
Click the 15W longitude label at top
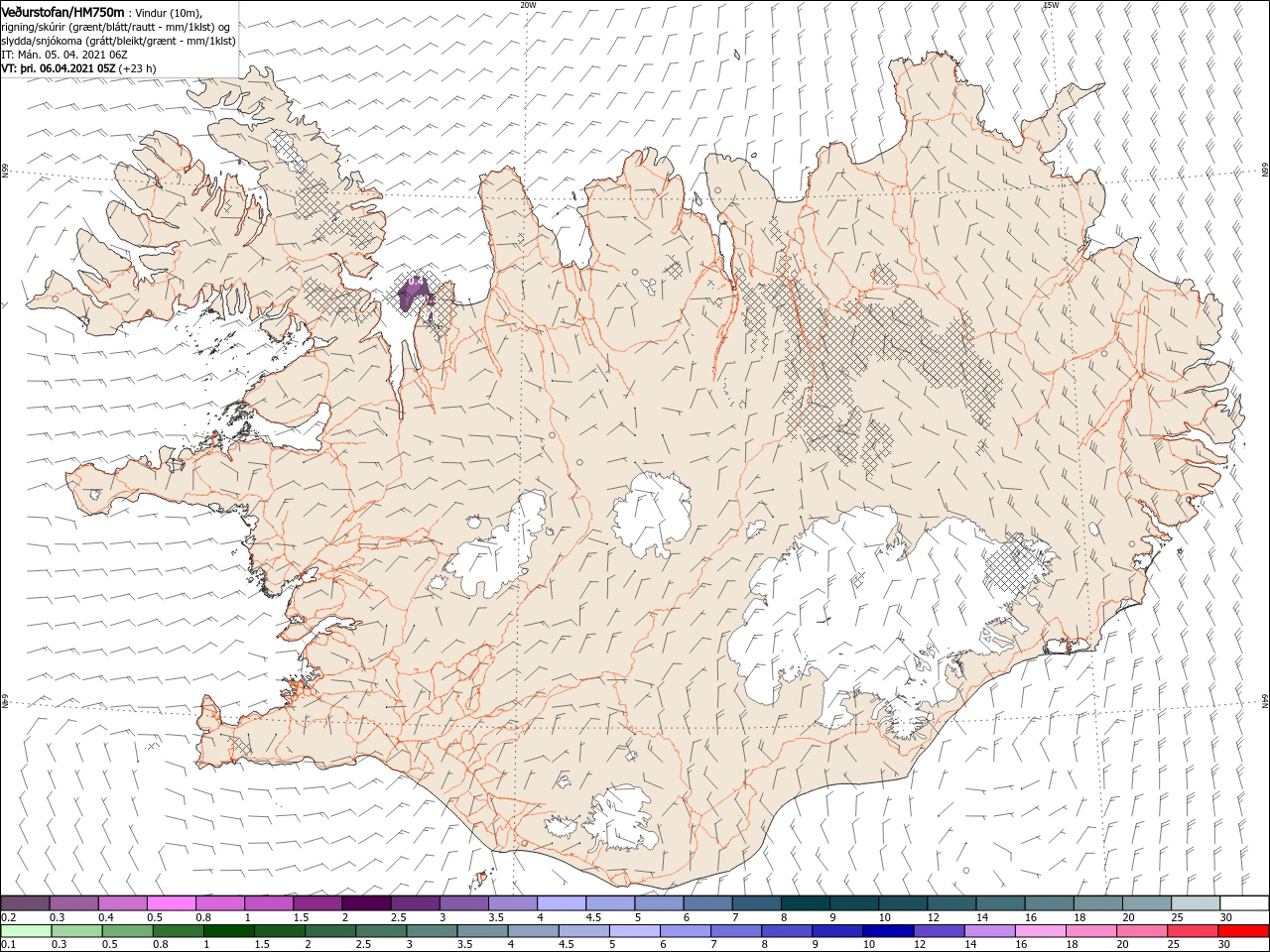(x=1051, y=5)
